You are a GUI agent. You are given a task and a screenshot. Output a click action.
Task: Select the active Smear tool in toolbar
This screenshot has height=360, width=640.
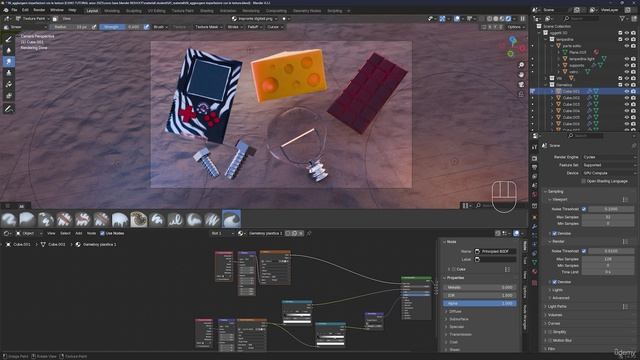coord(9,62)
